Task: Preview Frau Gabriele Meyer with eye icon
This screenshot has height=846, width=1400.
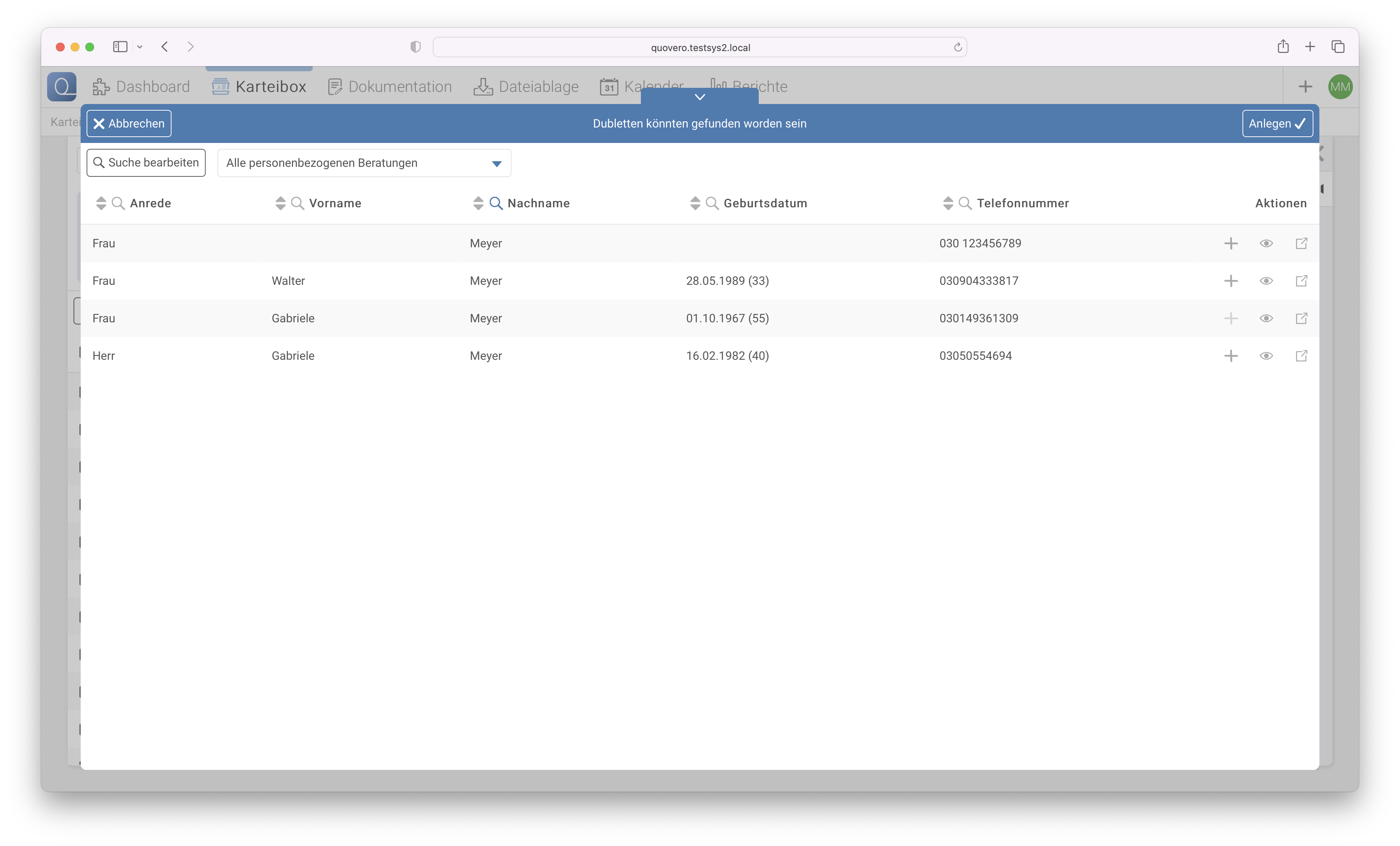Action: pyautogui.click(x=1266, y=318)
